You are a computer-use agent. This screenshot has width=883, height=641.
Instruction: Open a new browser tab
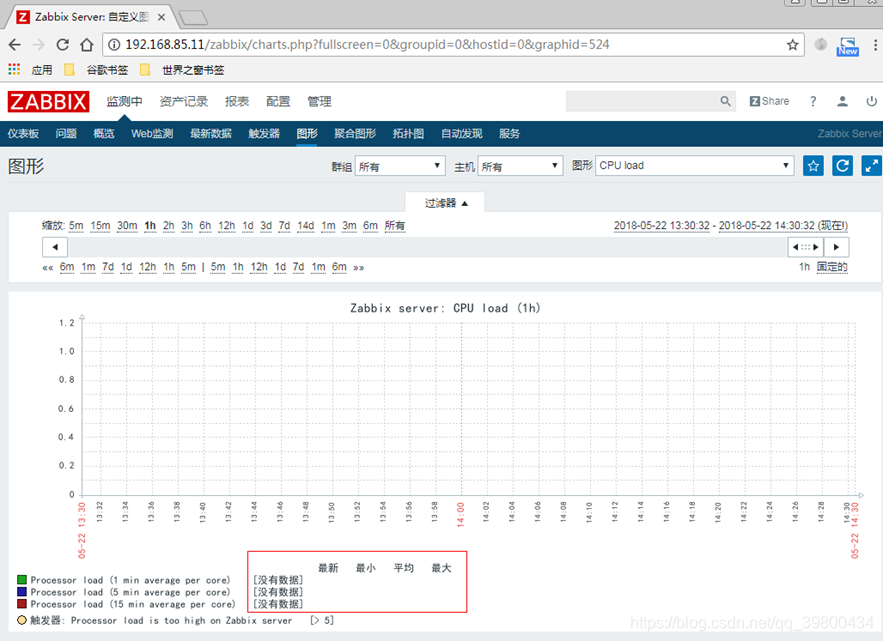194,18
